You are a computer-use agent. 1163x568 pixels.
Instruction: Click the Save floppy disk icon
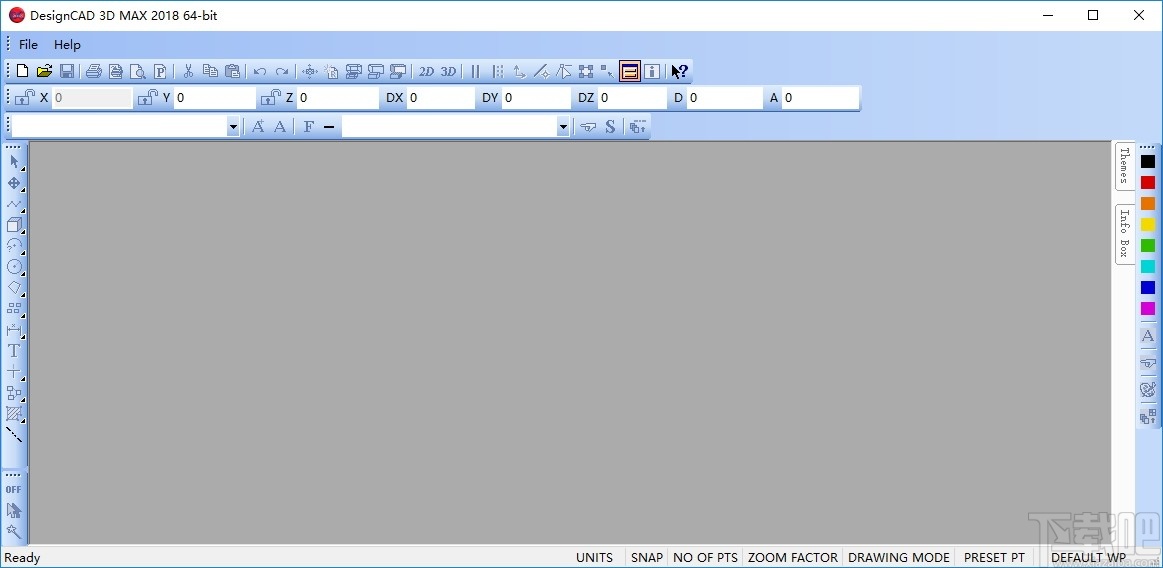[x=67, y=71]
